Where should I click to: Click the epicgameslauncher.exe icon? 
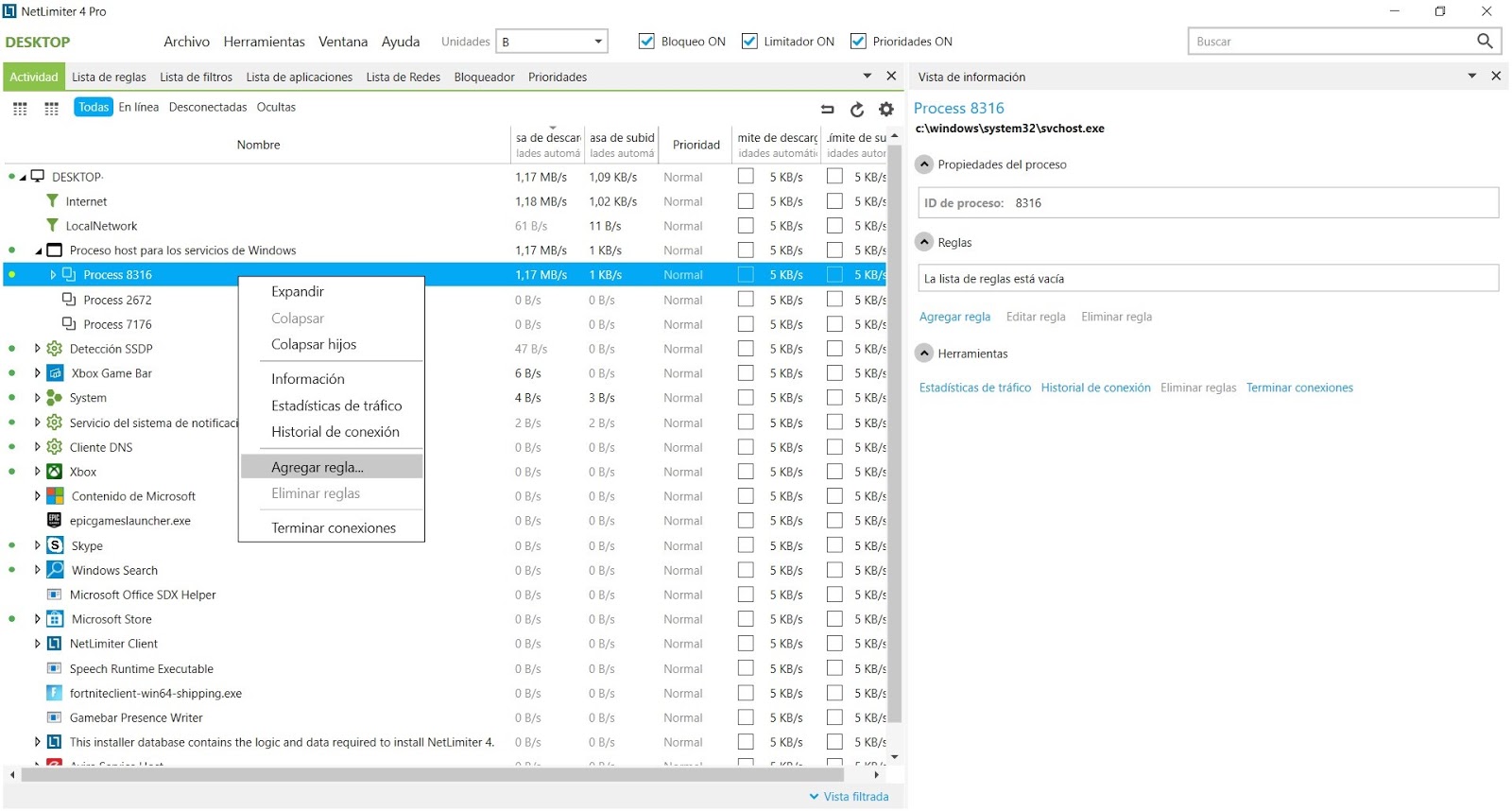[x=54, y=520]
